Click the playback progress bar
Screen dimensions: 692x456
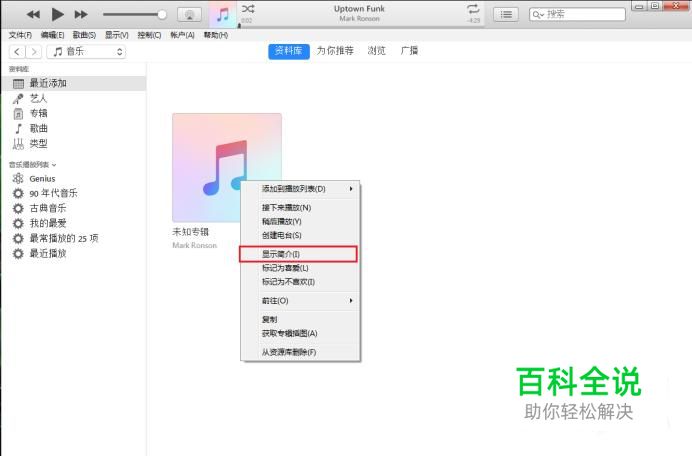pos(361,26)
